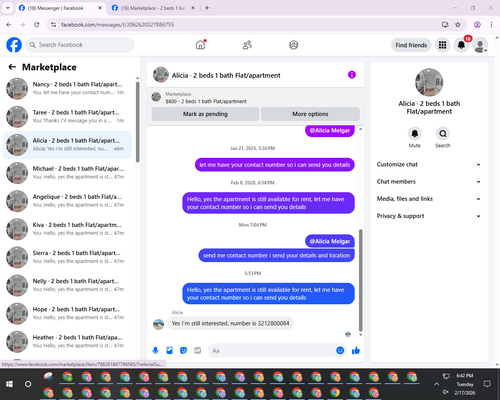500x400 pixels.
Task: Open the Friends icon in top navigation
Action: pos(247,45)
